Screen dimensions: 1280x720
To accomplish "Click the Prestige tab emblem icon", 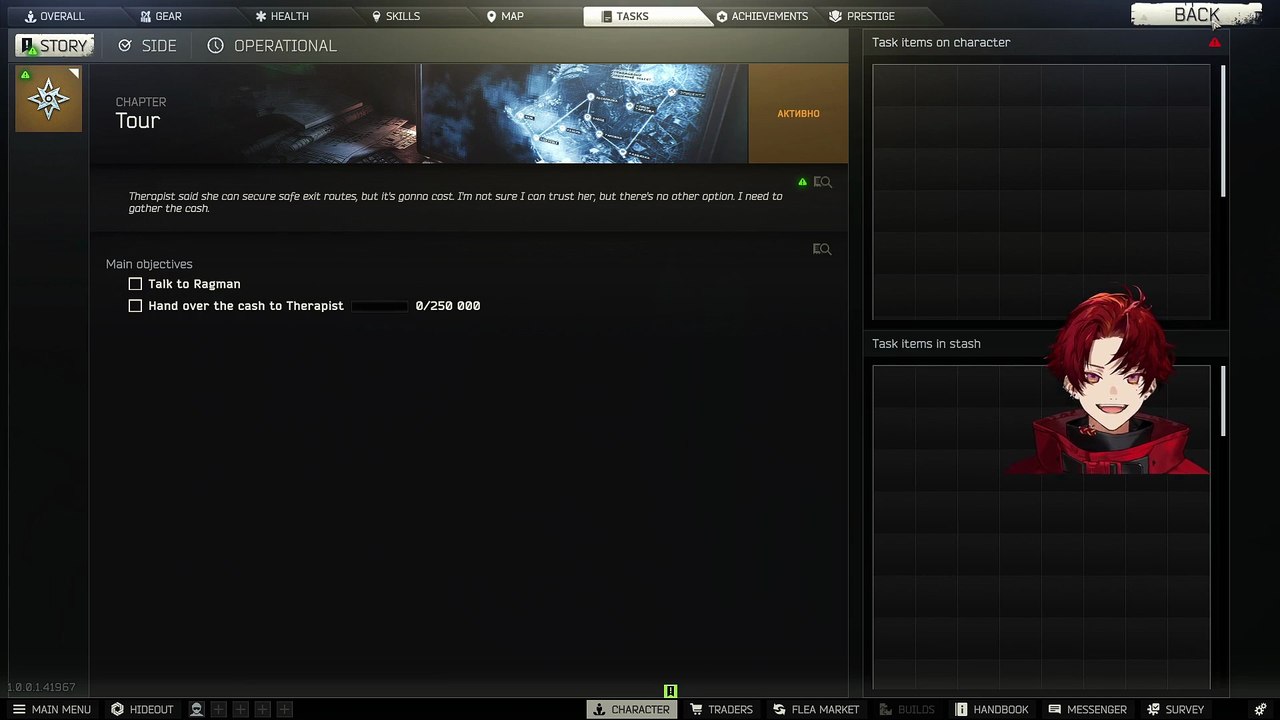I will (835, 16).
